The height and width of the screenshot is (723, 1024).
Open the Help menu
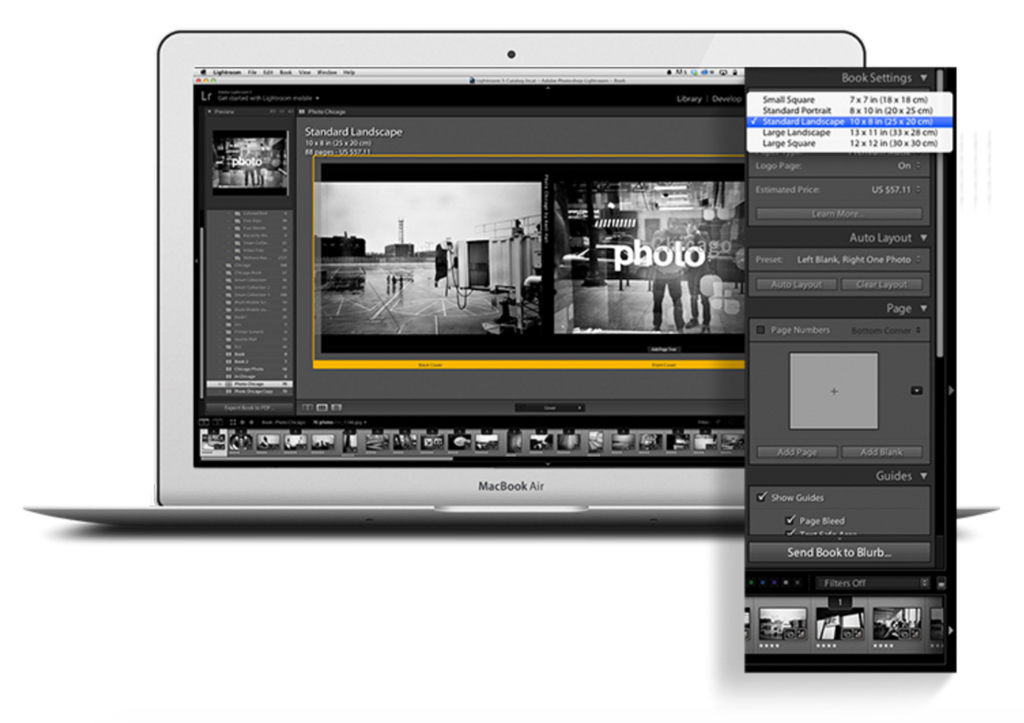pyautogui.click(x=349, y=72)
